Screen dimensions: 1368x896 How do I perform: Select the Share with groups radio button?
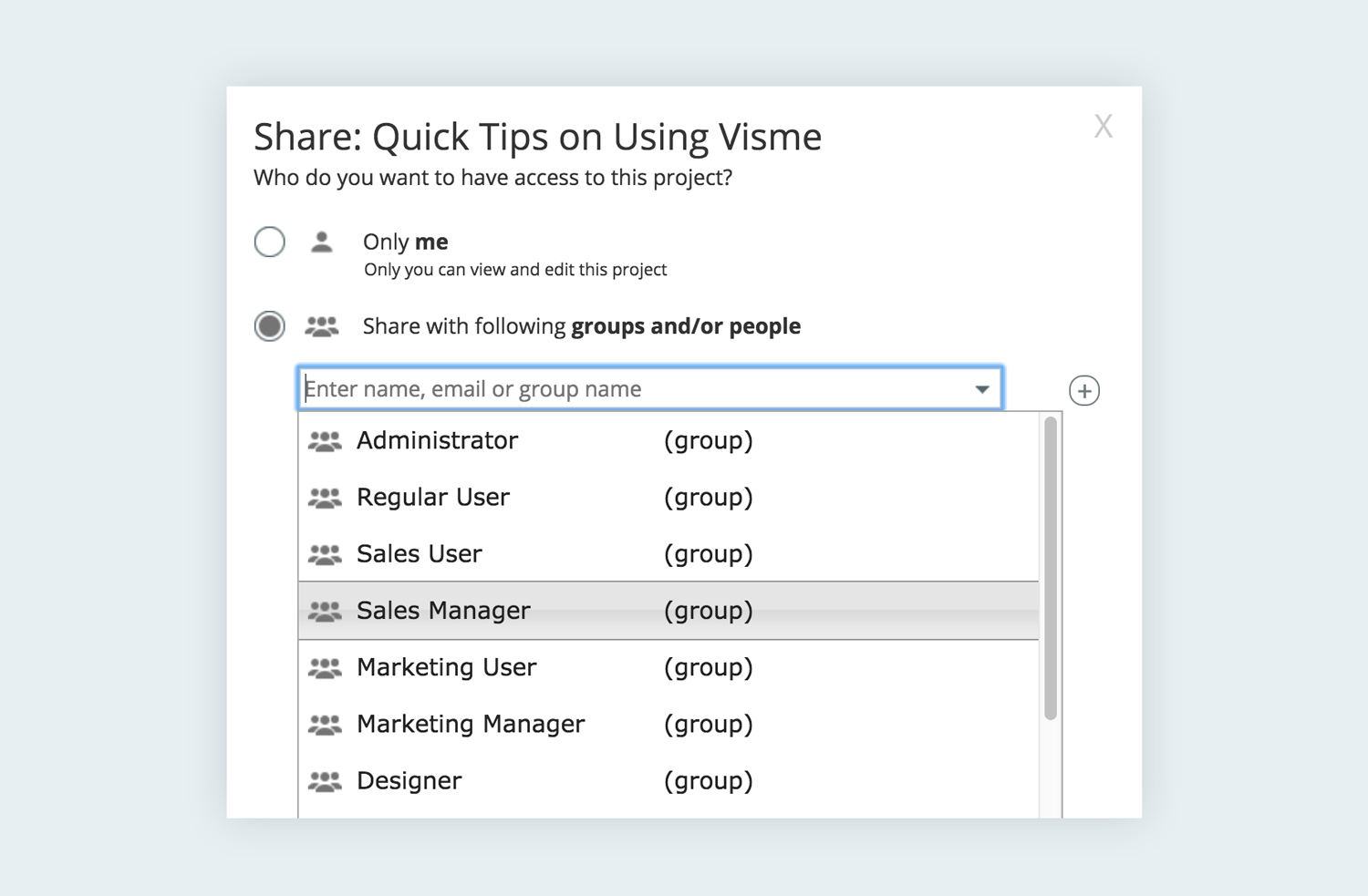point(270,326)
